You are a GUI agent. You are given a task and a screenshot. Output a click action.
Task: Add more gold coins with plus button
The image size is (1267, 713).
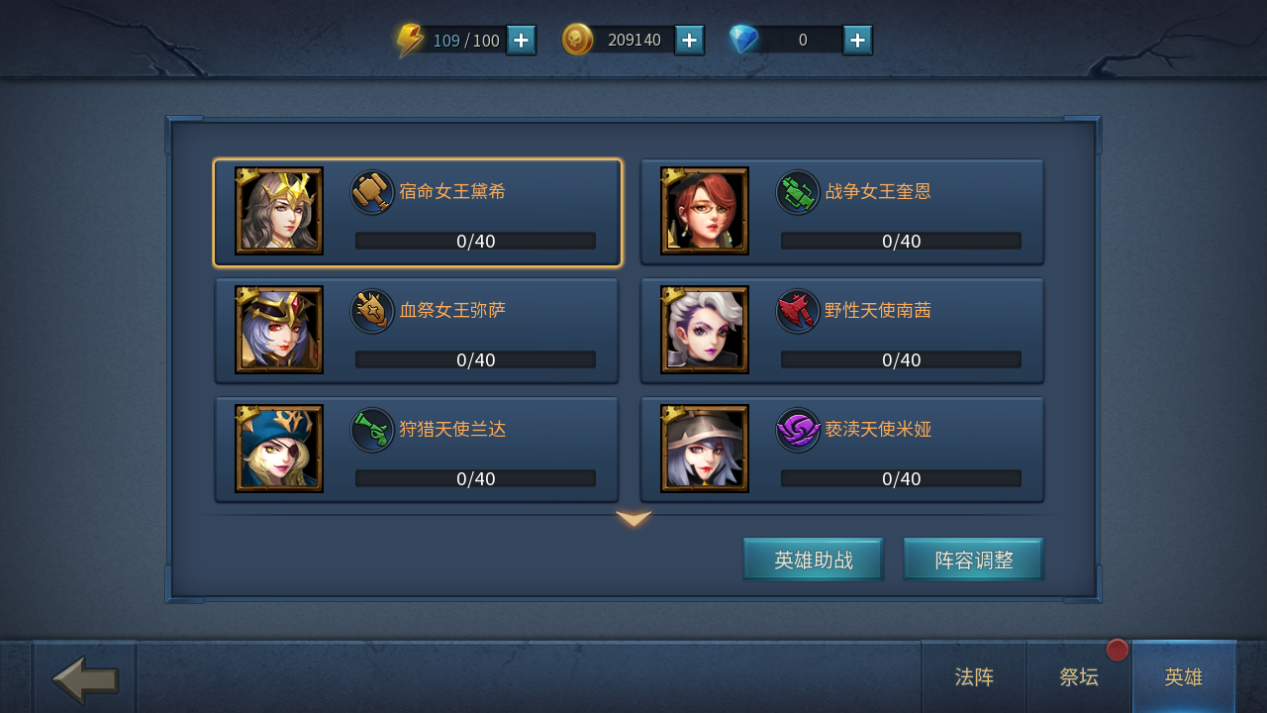[x=689, y=40]
